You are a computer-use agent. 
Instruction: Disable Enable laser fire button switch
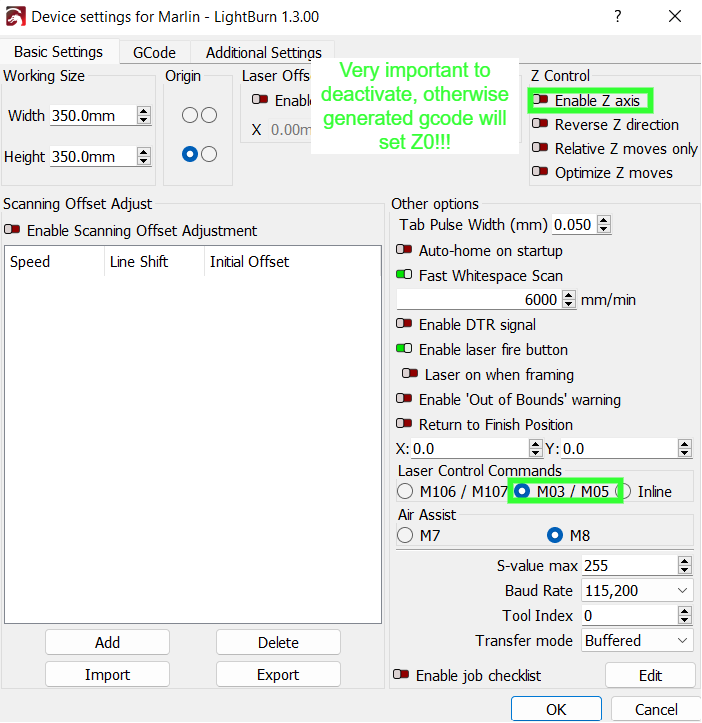[404, 349]
